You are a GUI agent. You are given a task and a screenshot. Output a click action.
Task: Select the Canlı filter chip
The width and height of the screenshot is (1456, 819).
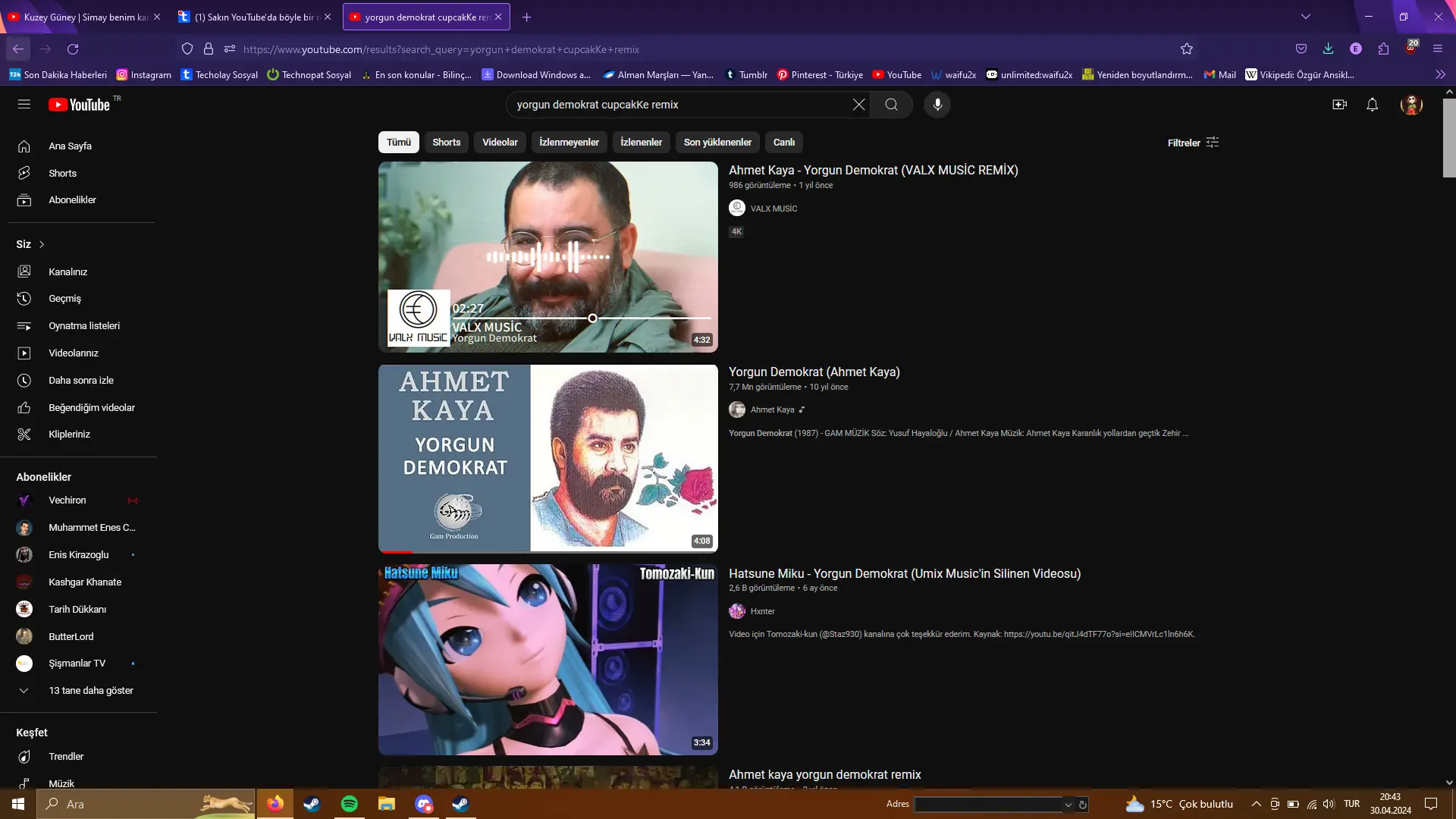[784, 143]
